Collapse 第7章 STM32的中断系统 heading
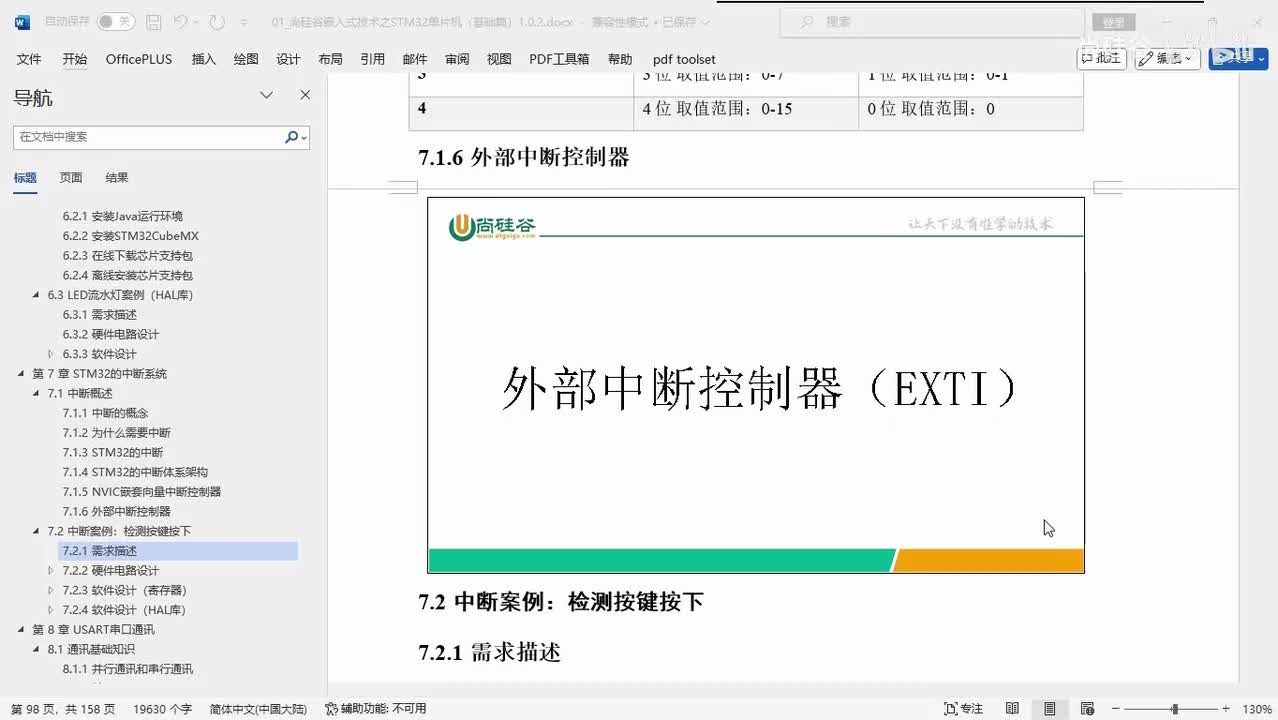 [22, 374]
